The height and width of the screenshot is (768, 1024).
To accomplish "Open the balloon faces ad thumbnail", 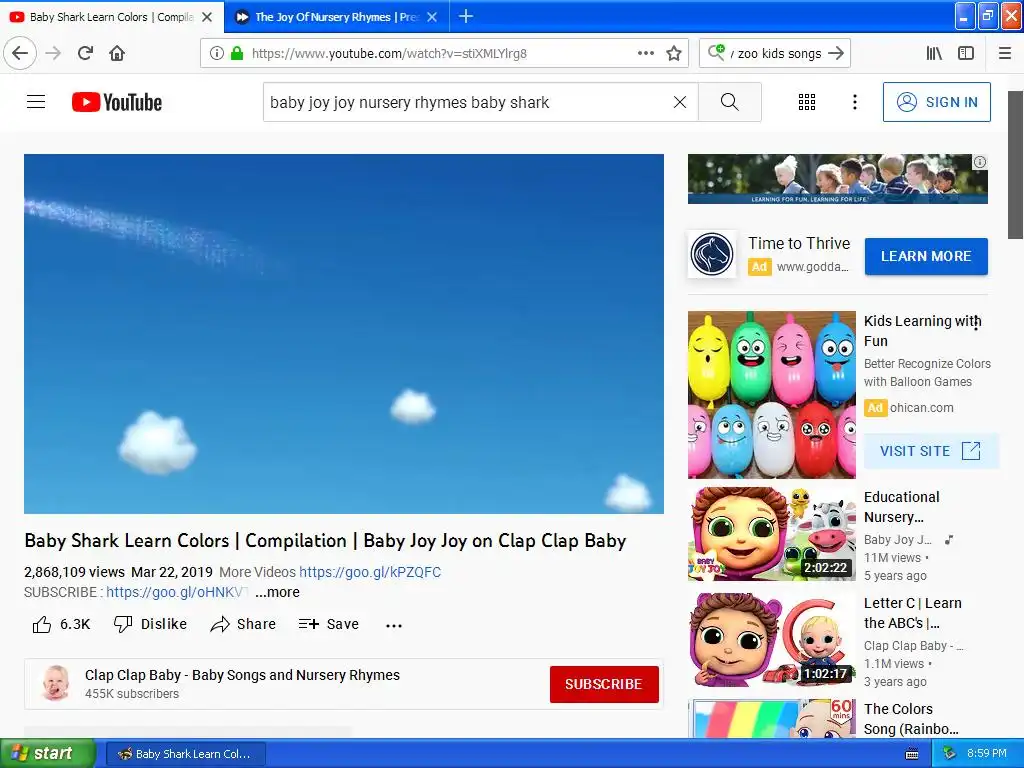I will tap(771, 394).
